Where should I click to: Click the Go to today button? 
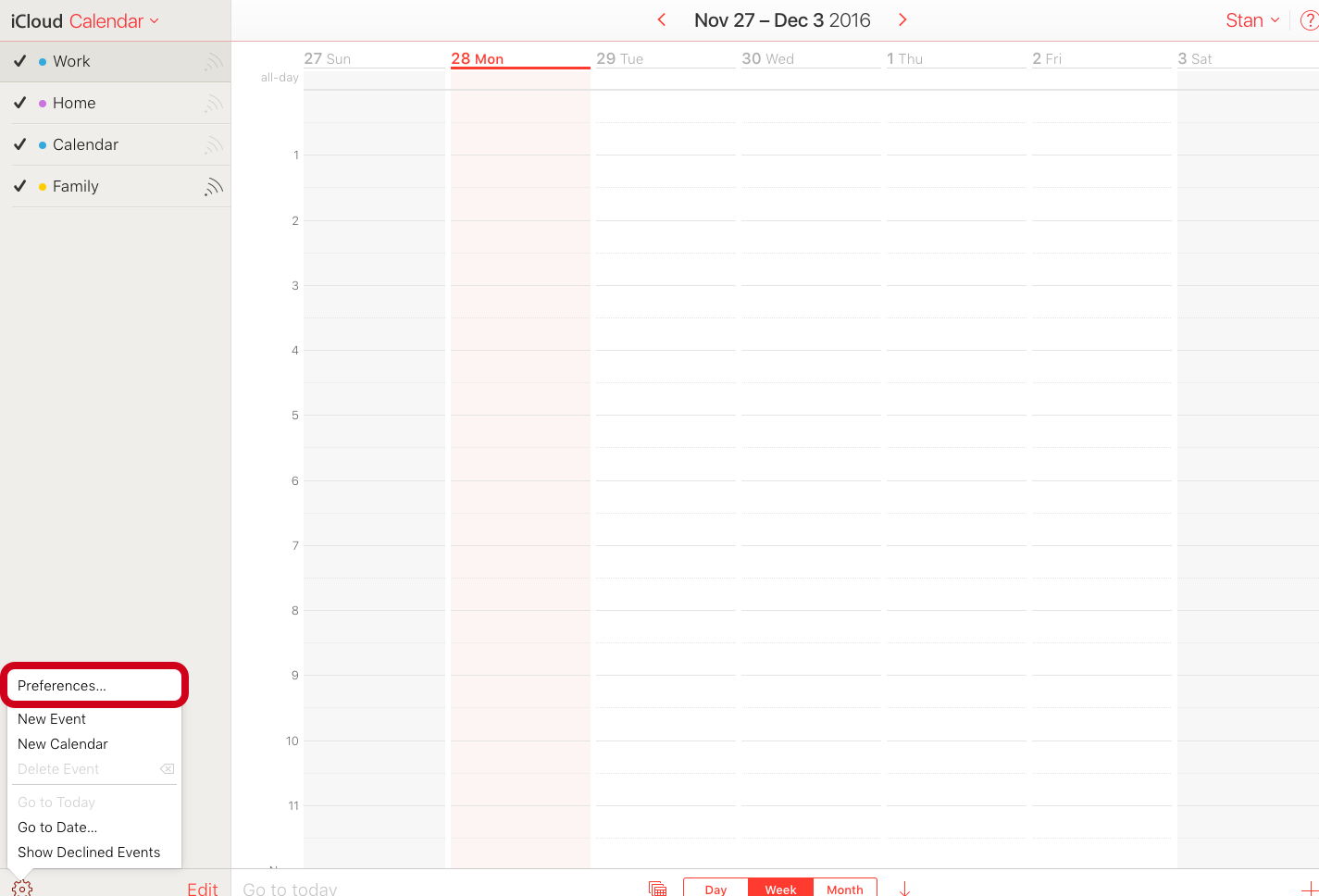pyautogui.click(x=289, y=887)
